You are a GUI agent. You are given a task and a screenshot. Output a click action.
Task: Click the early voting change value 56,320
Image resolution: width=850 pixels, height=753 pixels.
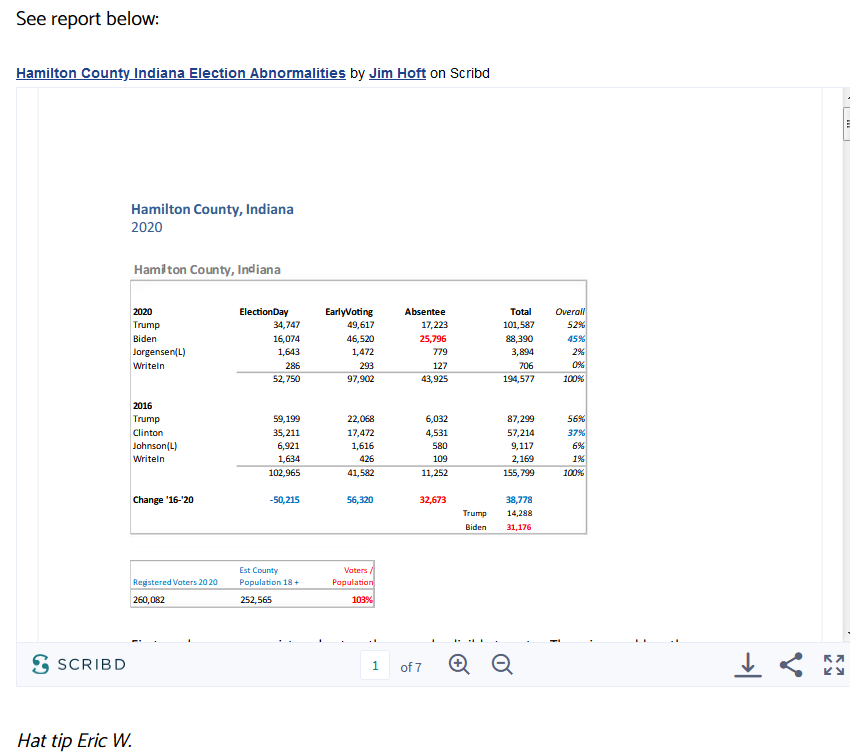(x=360, y=500)
